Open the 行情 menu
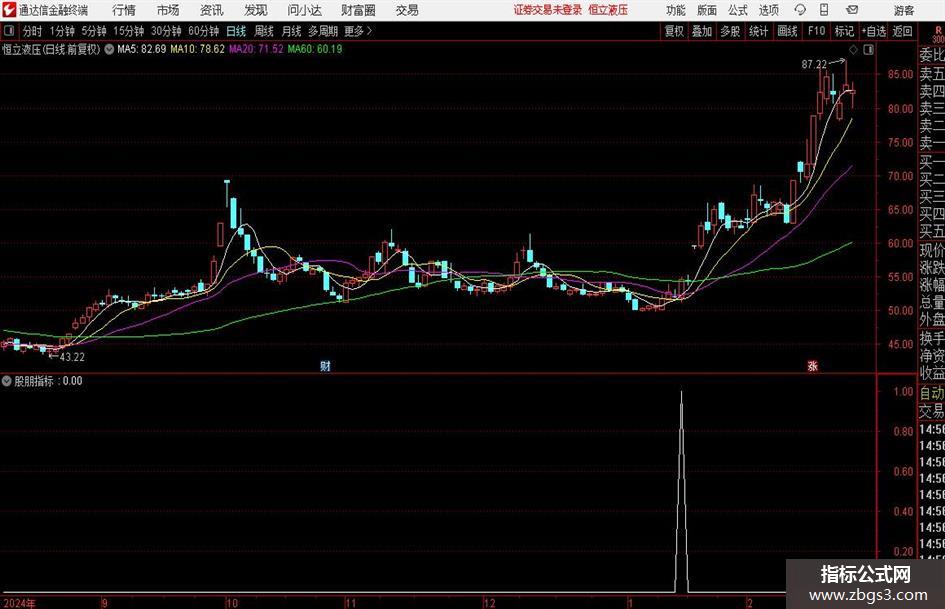This screenshot has height=609, width=945. [x=124, y=10]
